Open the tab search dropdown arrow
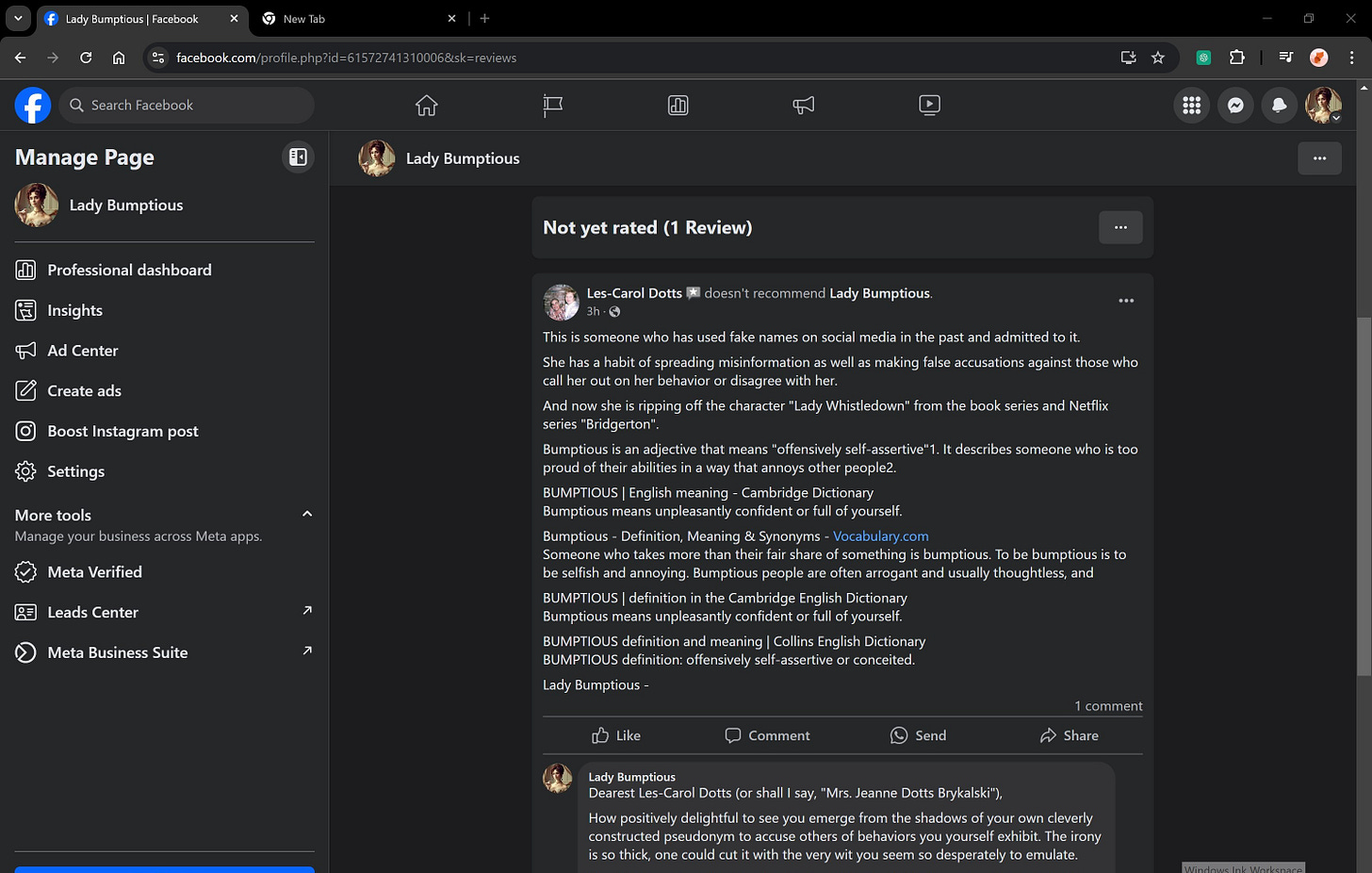 [18, 19]
